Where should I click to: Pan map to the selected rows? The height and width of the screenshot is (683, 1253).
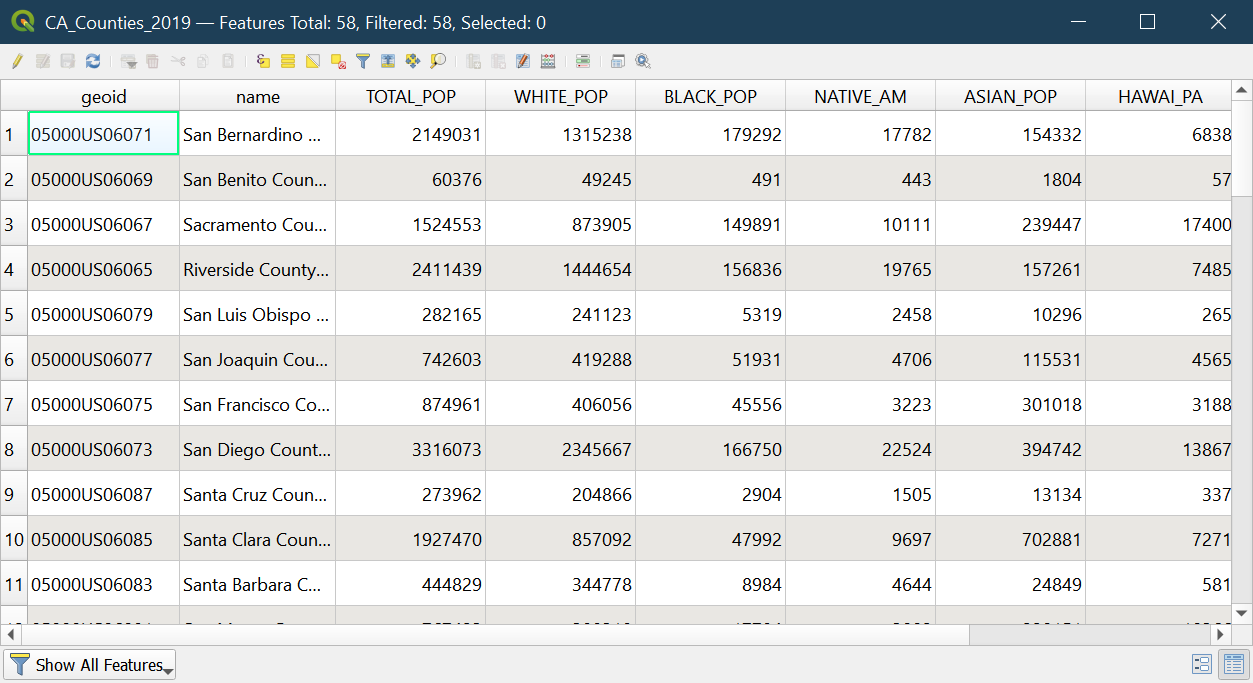(x=413, y=61)
